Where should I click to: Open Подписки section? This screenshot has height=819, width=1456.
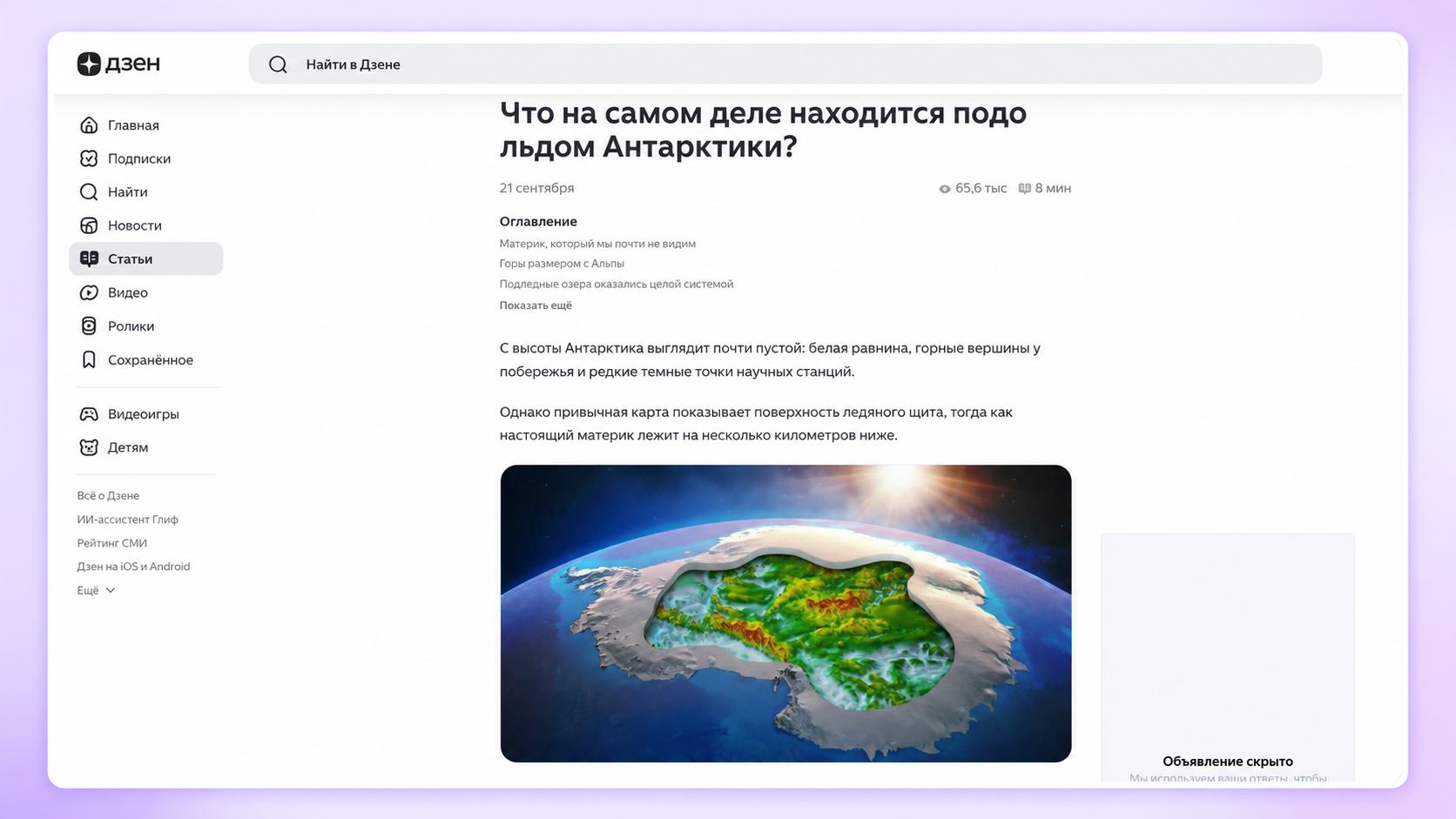point(145,158)
